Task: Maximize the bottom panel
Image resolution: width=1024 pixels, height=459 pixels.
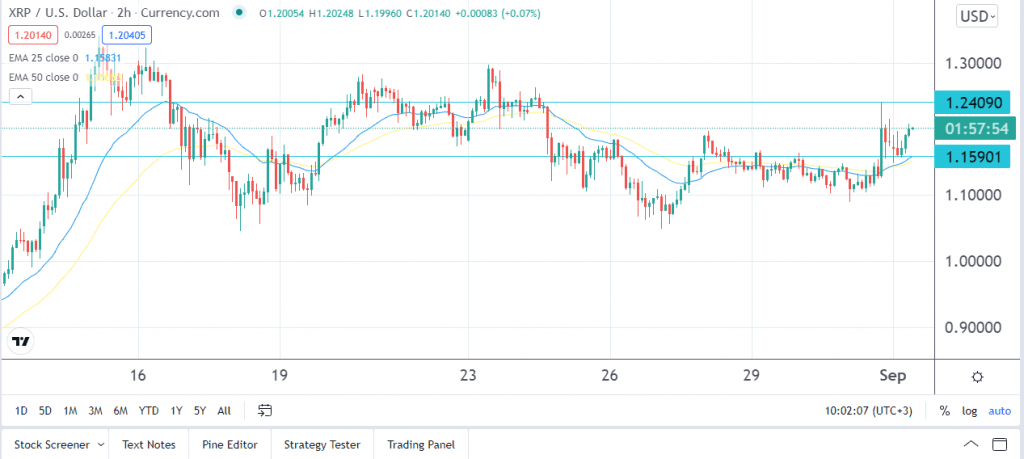Action: point(999,445)
